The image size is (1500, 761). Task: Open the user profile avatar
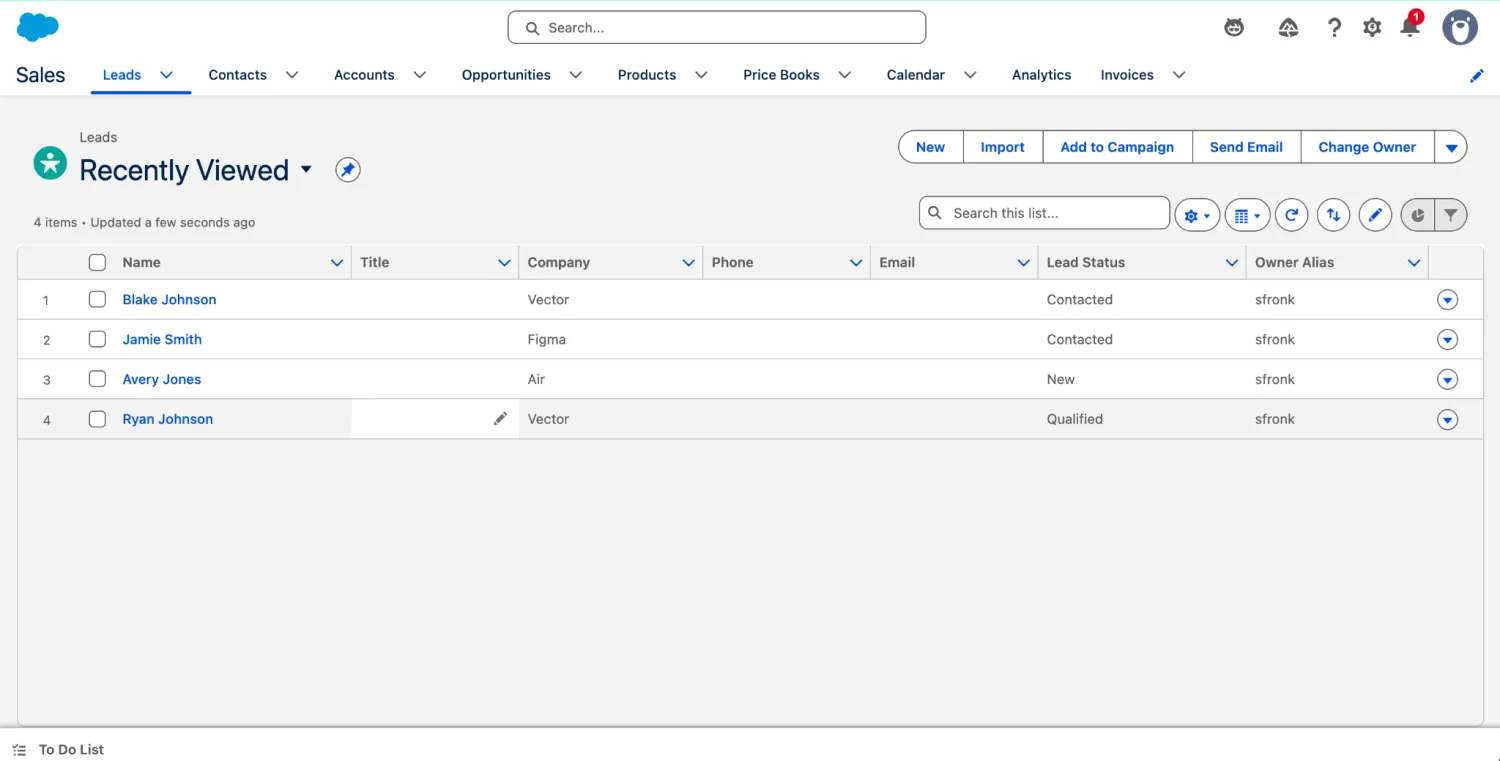(1460, 28)
